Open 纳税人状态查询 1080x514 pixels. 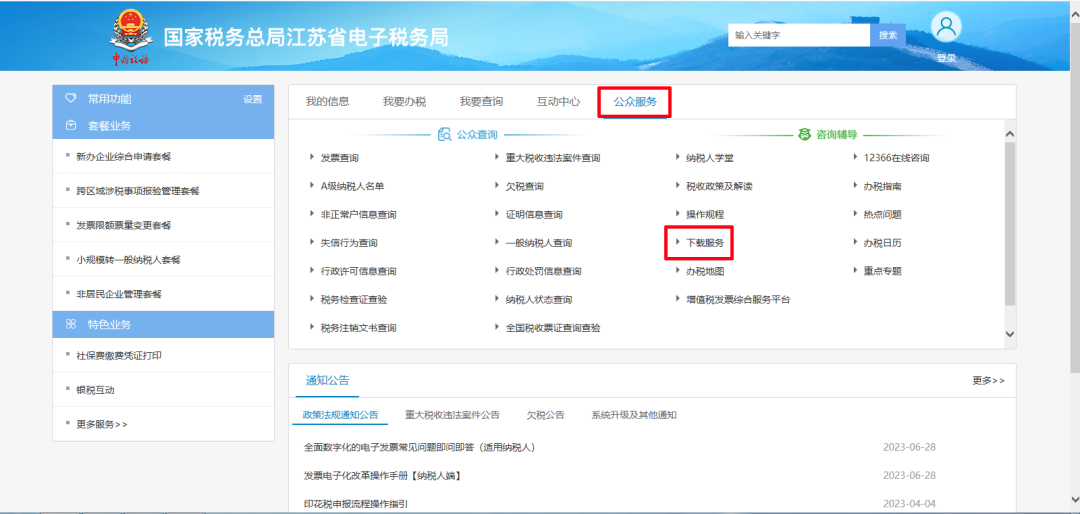[x=539, y=300]
